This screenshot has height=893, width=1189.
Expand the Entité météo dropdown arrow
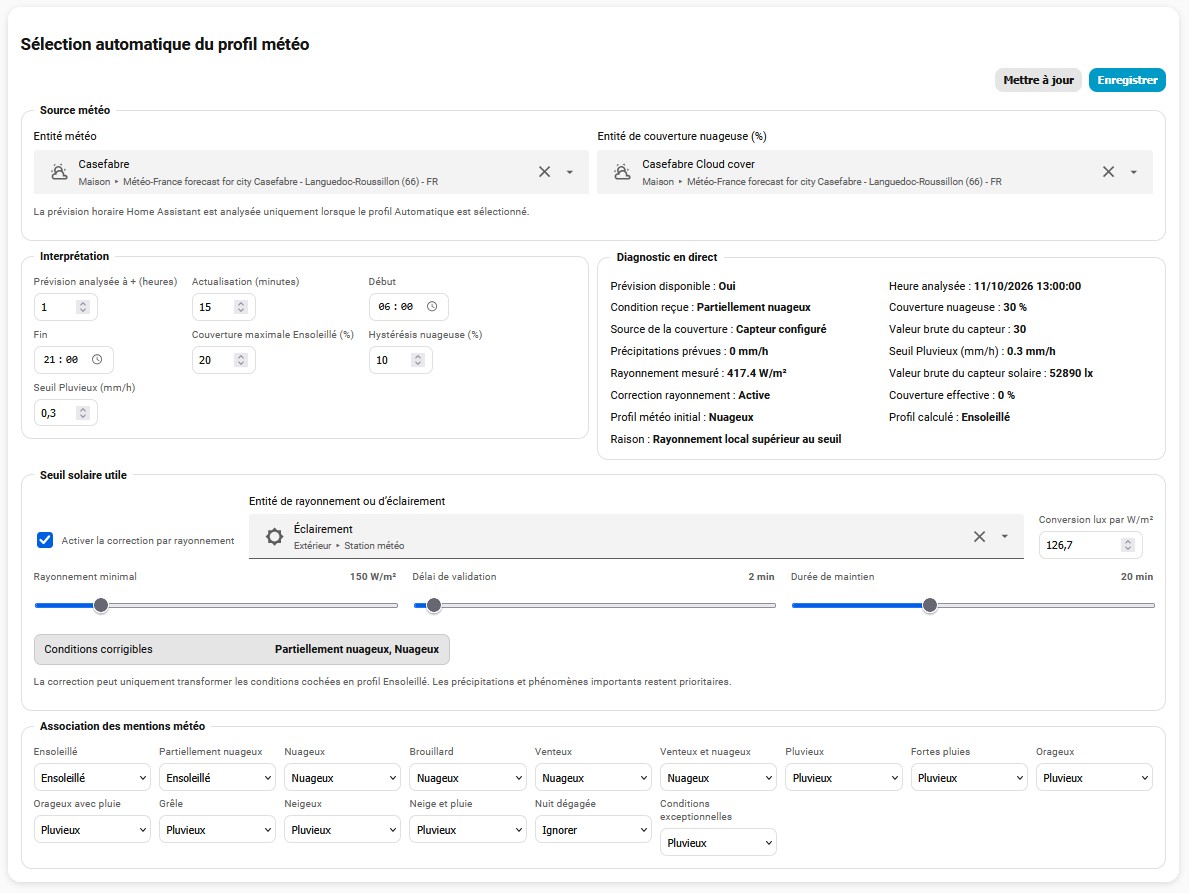pos(569,172)
